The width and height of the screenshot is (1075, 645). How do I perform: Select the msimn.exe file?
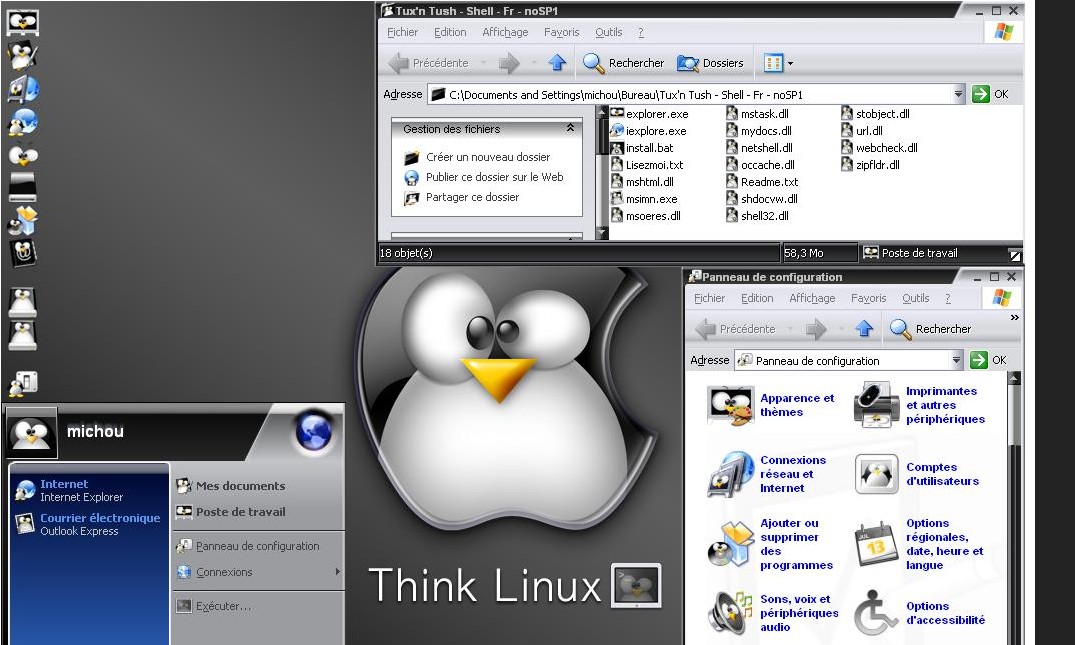click(x=644, y=199)
